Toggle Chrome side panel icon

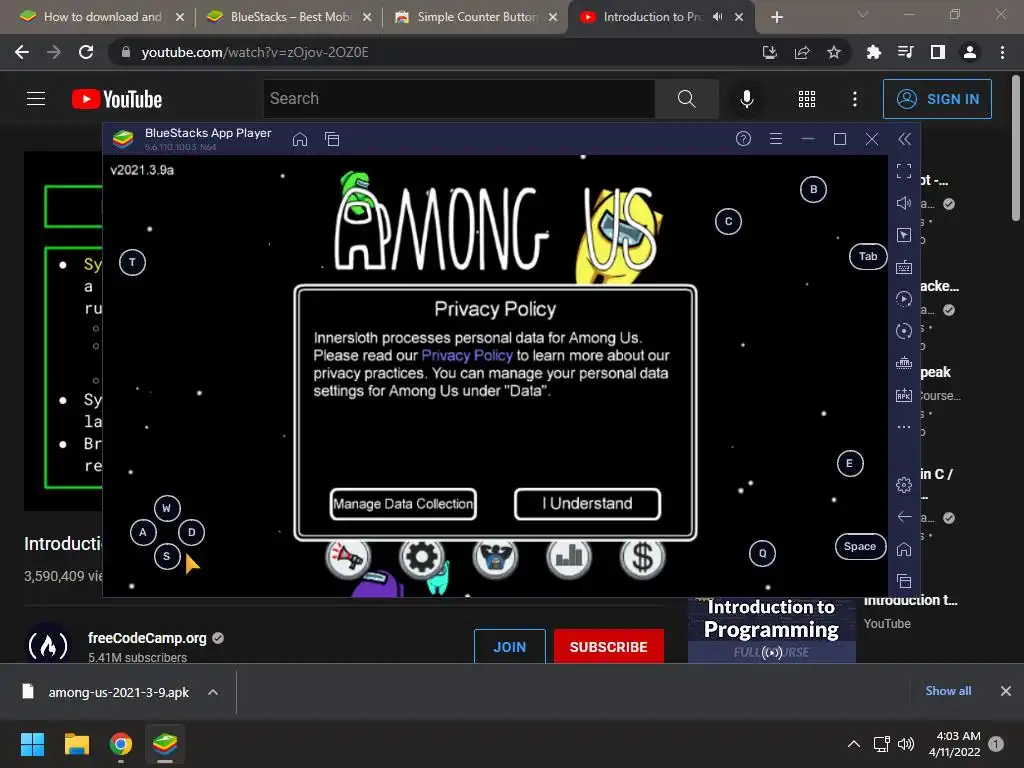tap(938, 52)
